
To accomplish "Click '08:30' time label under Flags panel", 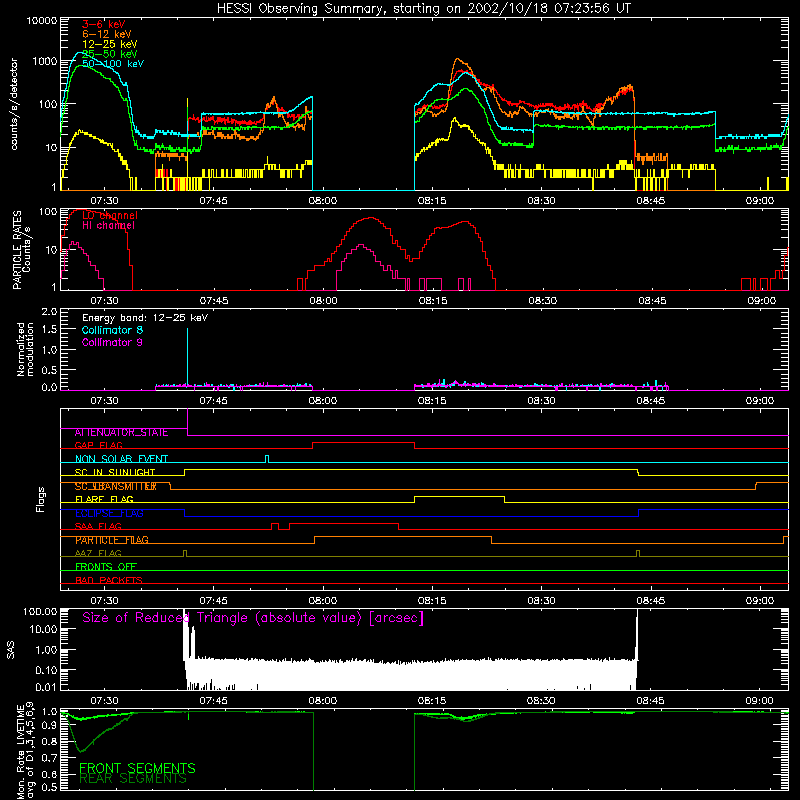I will [541, 601].
